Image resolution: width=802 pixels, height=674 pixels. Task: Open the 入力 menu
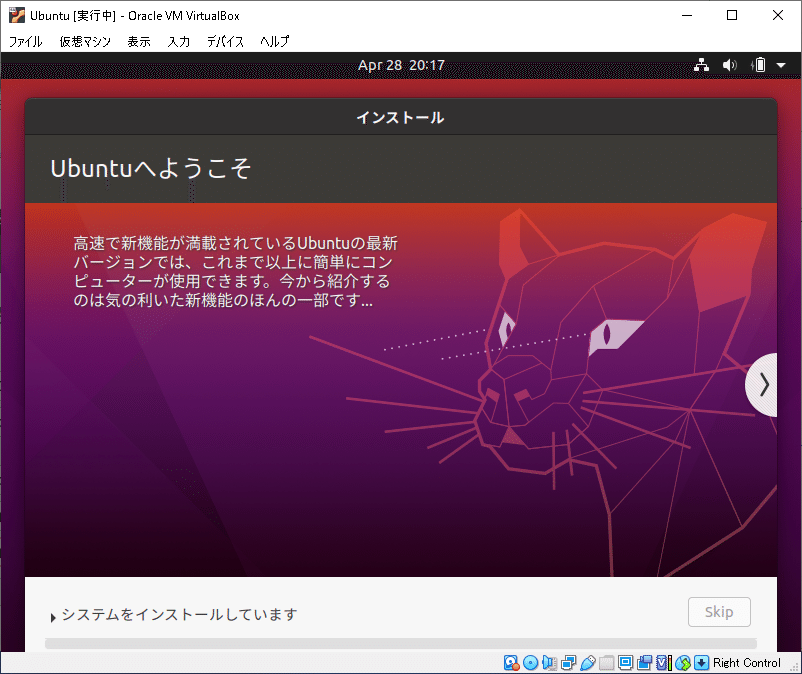tap(179, 41)
